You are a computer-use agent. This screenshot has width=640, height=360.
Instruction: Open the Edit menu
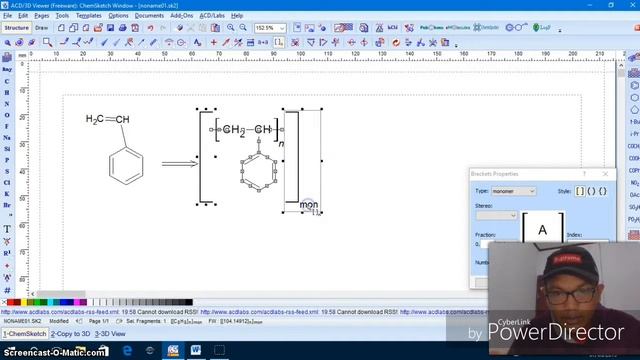pyautogui.click(x=23, y=16)
